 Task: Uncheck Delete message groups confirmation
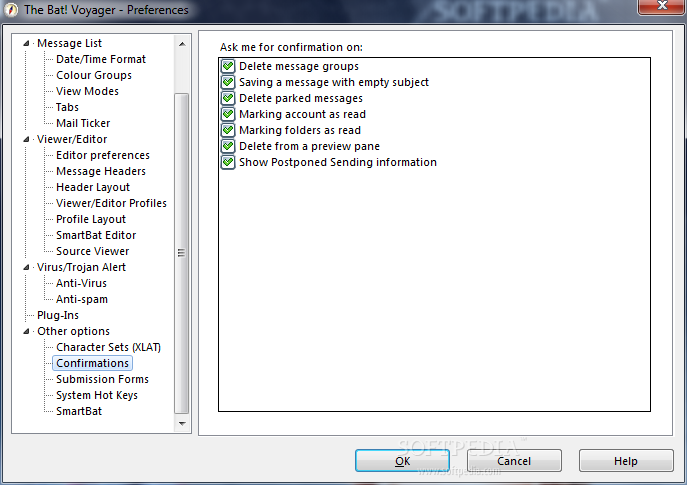(228, 66)
